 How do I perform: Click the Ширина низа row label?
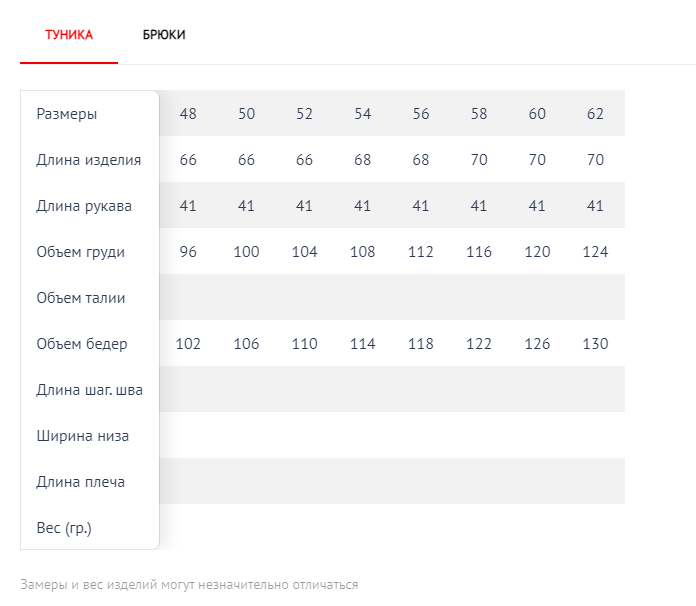(82, 436)
